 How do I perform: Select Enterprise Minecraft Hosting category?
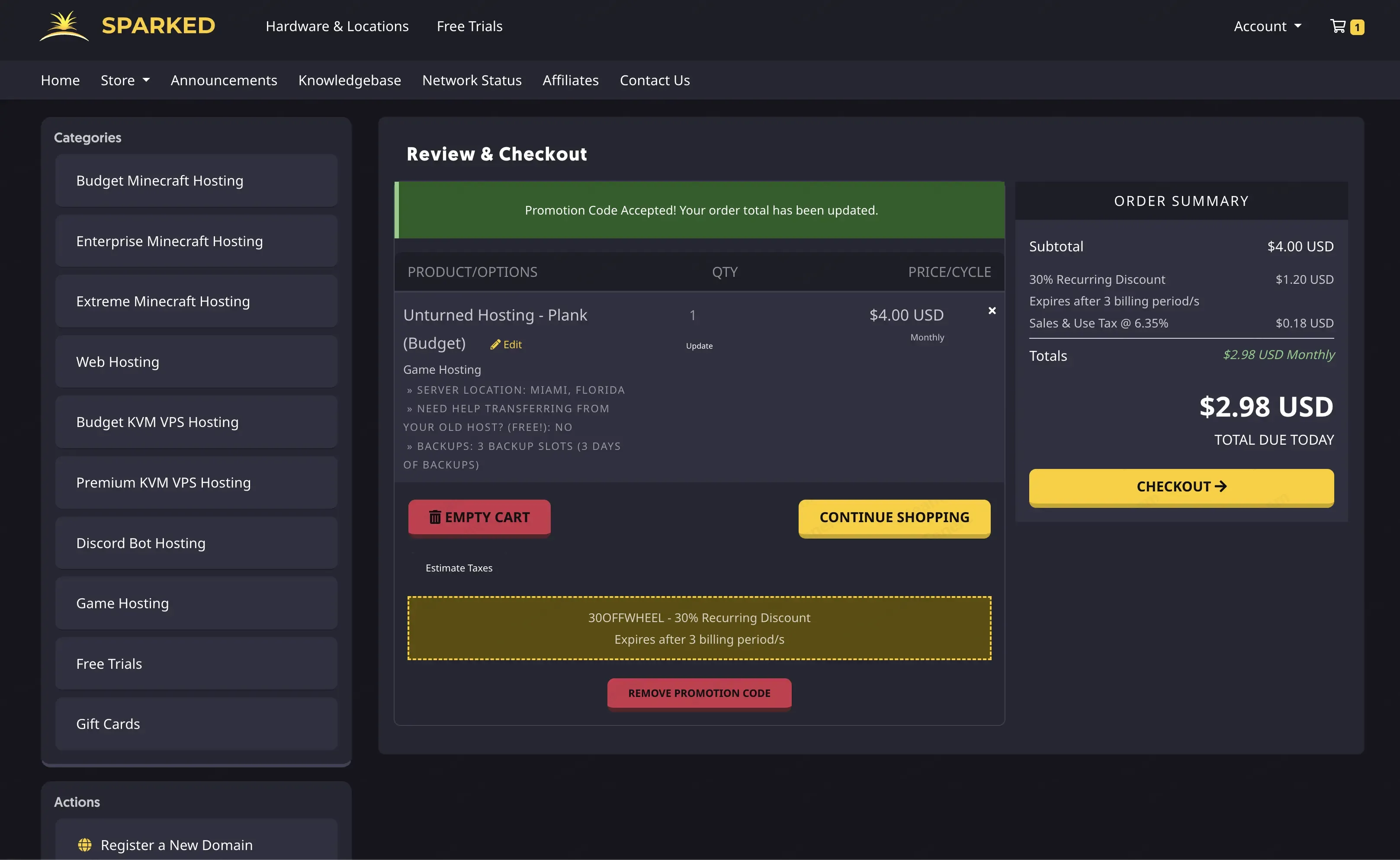point(196,241)
